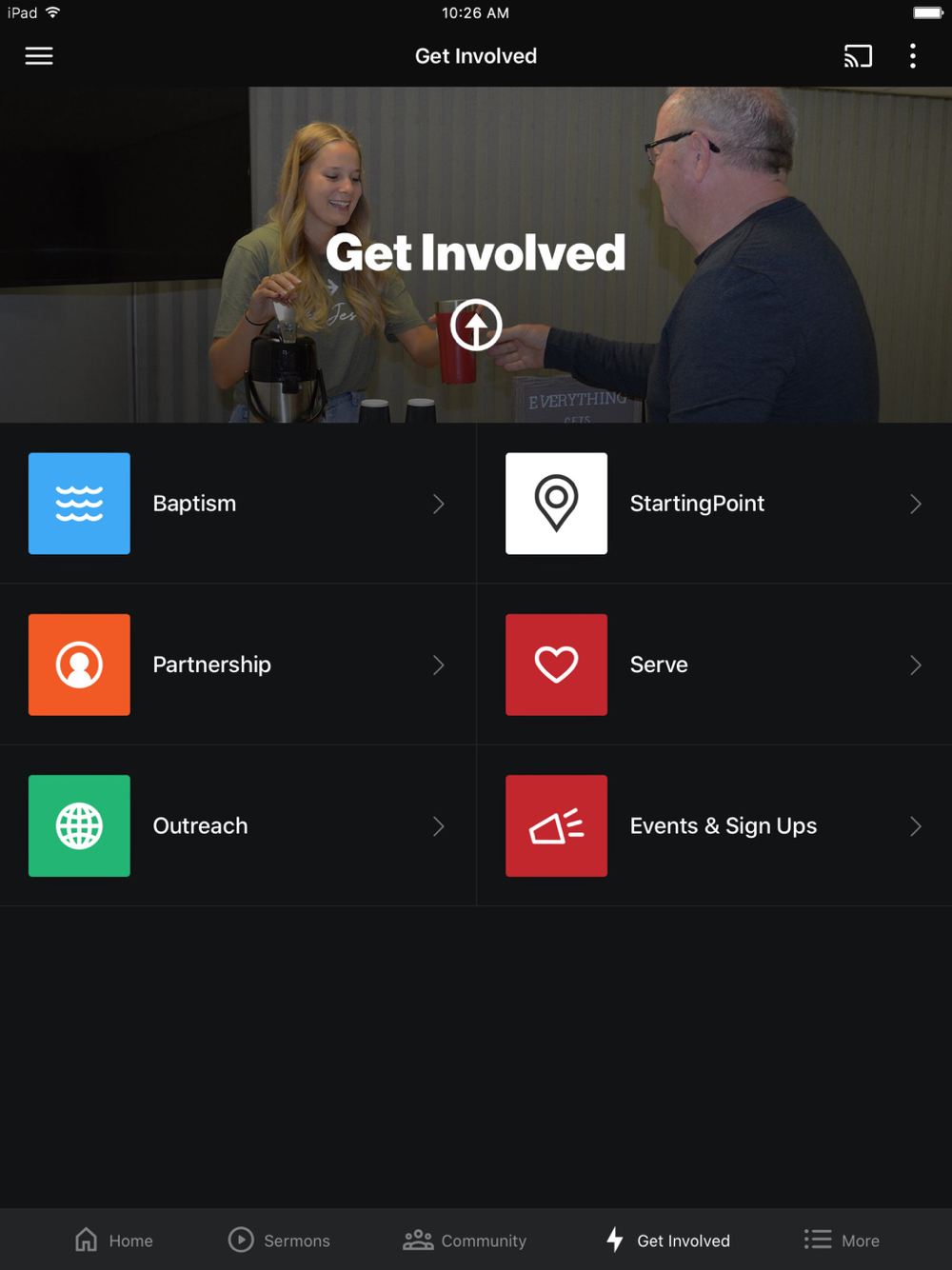Tap the Home house icon

click(x=87, y=1240)
